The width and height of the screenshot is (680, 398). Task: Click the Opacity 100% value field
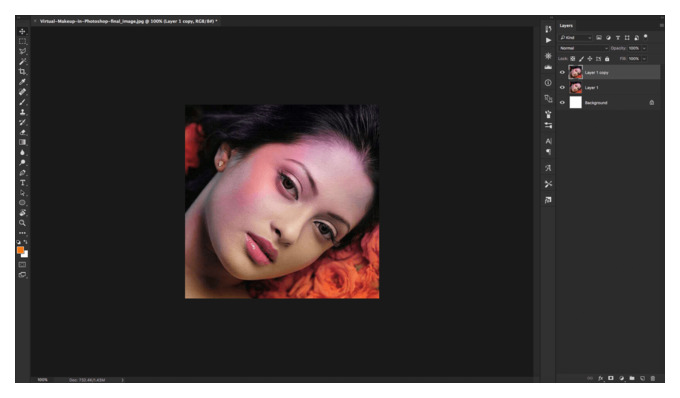click(x=634, y=48)
